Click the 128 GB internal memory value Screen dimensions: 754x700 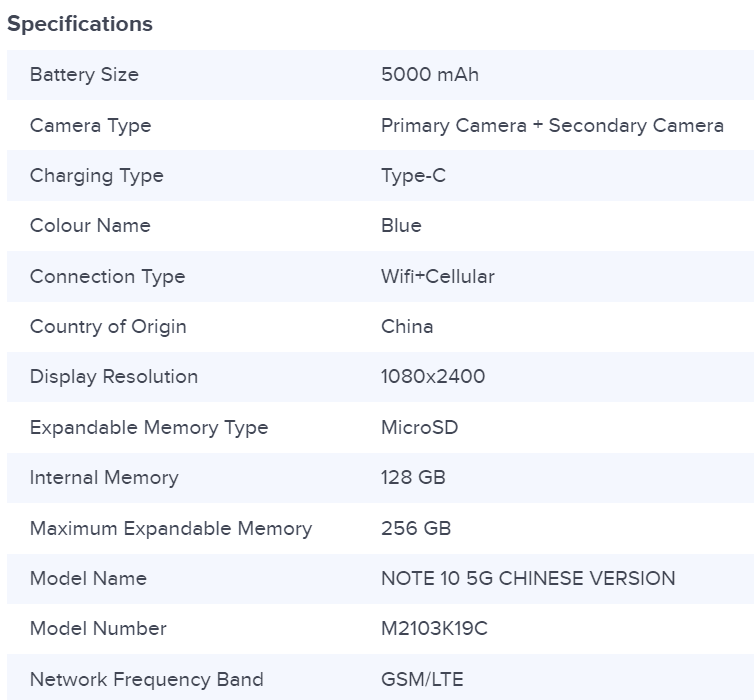[413, 478]
